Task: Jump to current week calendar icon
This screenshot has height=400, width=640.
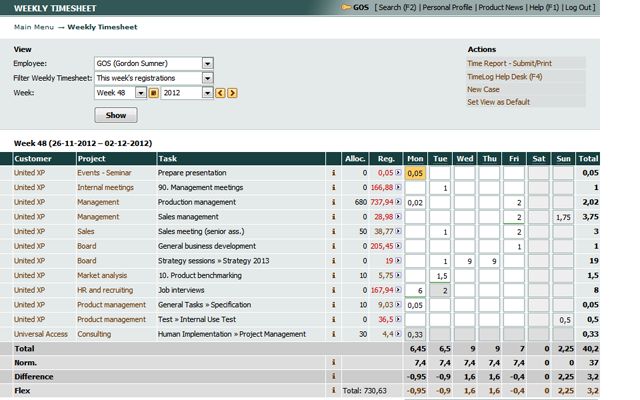Action: [153, 93]
